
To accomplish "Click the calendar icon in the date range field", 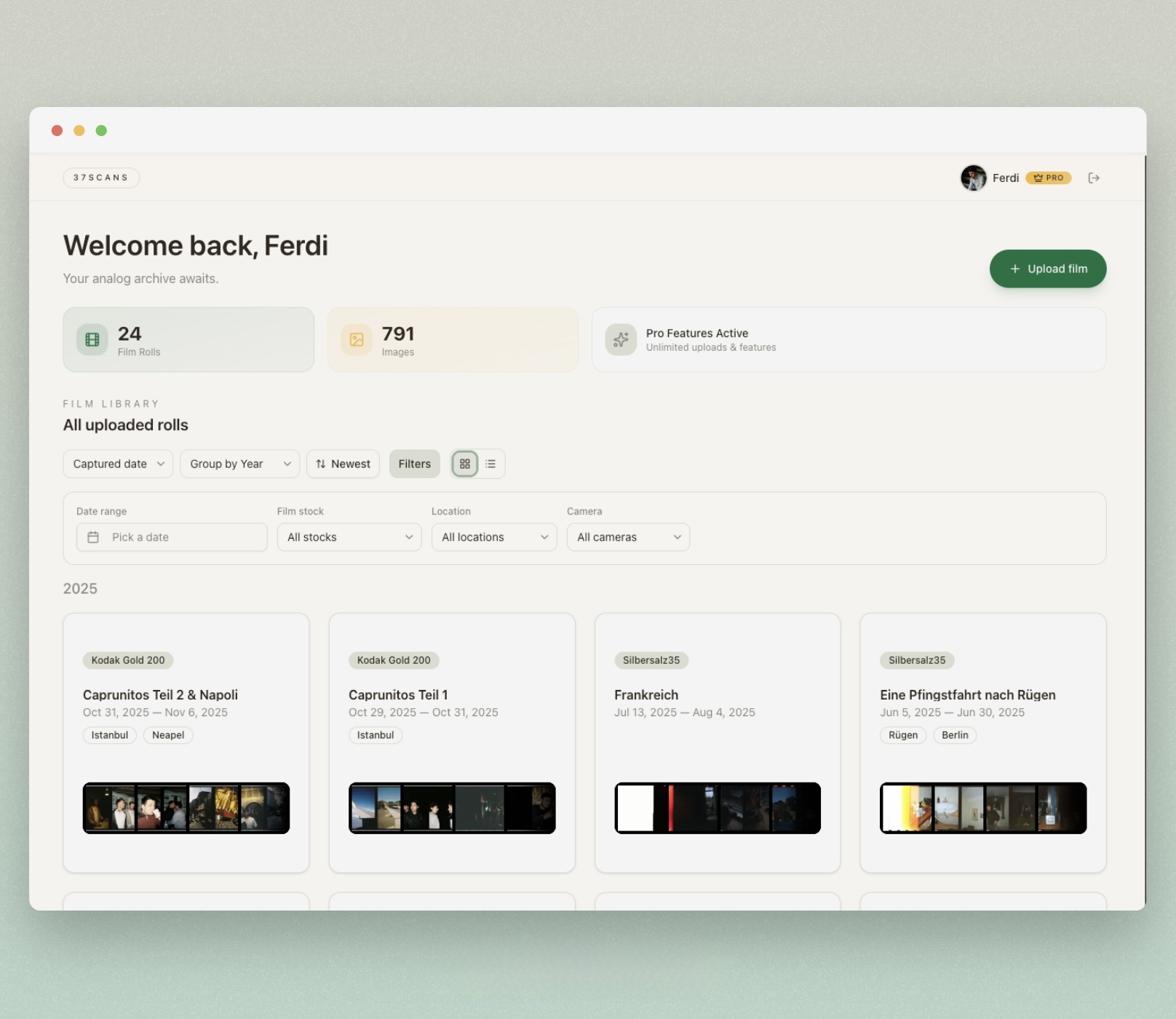I will click(94, 536).
